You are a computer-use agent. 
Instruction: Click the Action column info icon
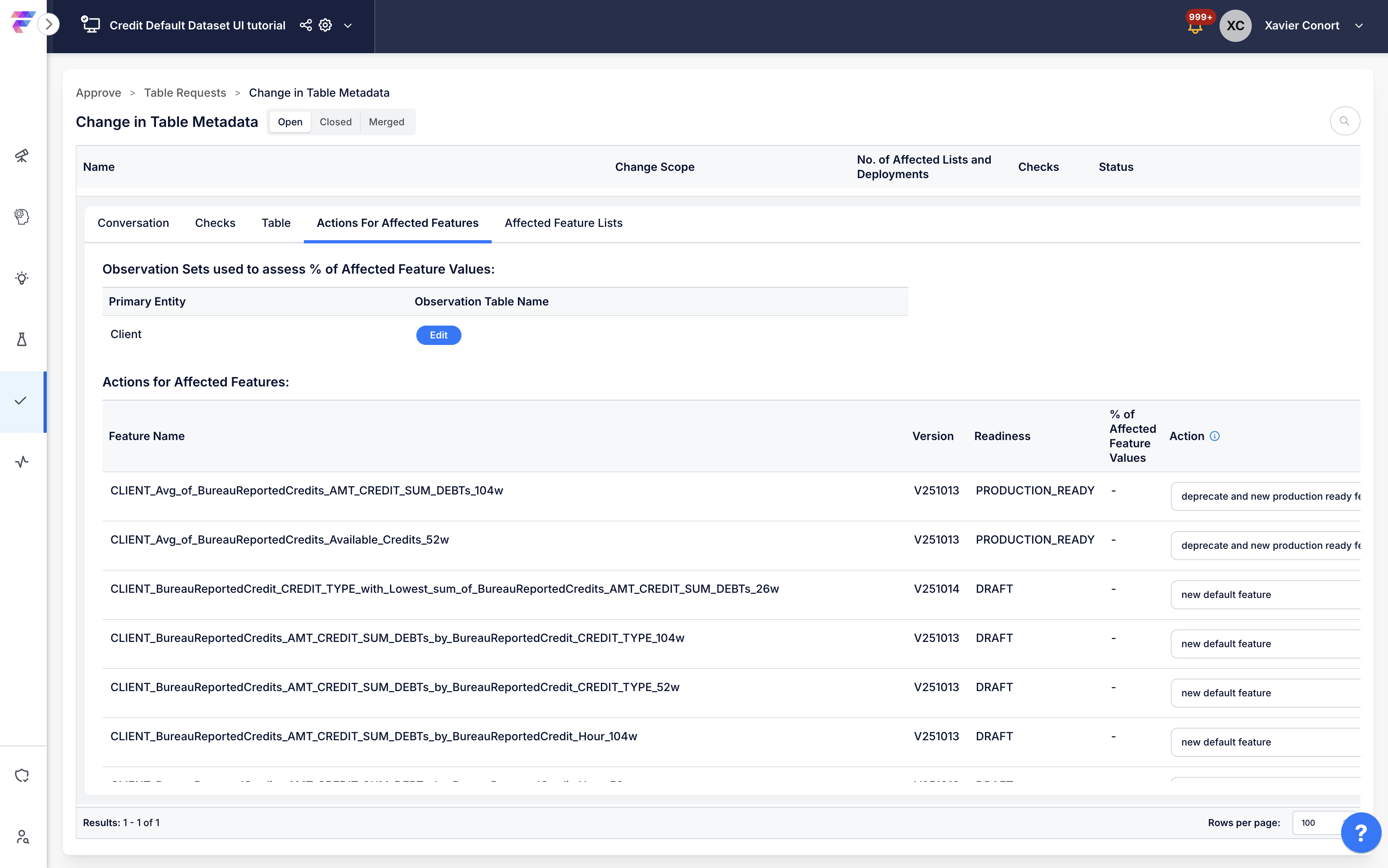pyautogui.click(x=1215, y=436)
